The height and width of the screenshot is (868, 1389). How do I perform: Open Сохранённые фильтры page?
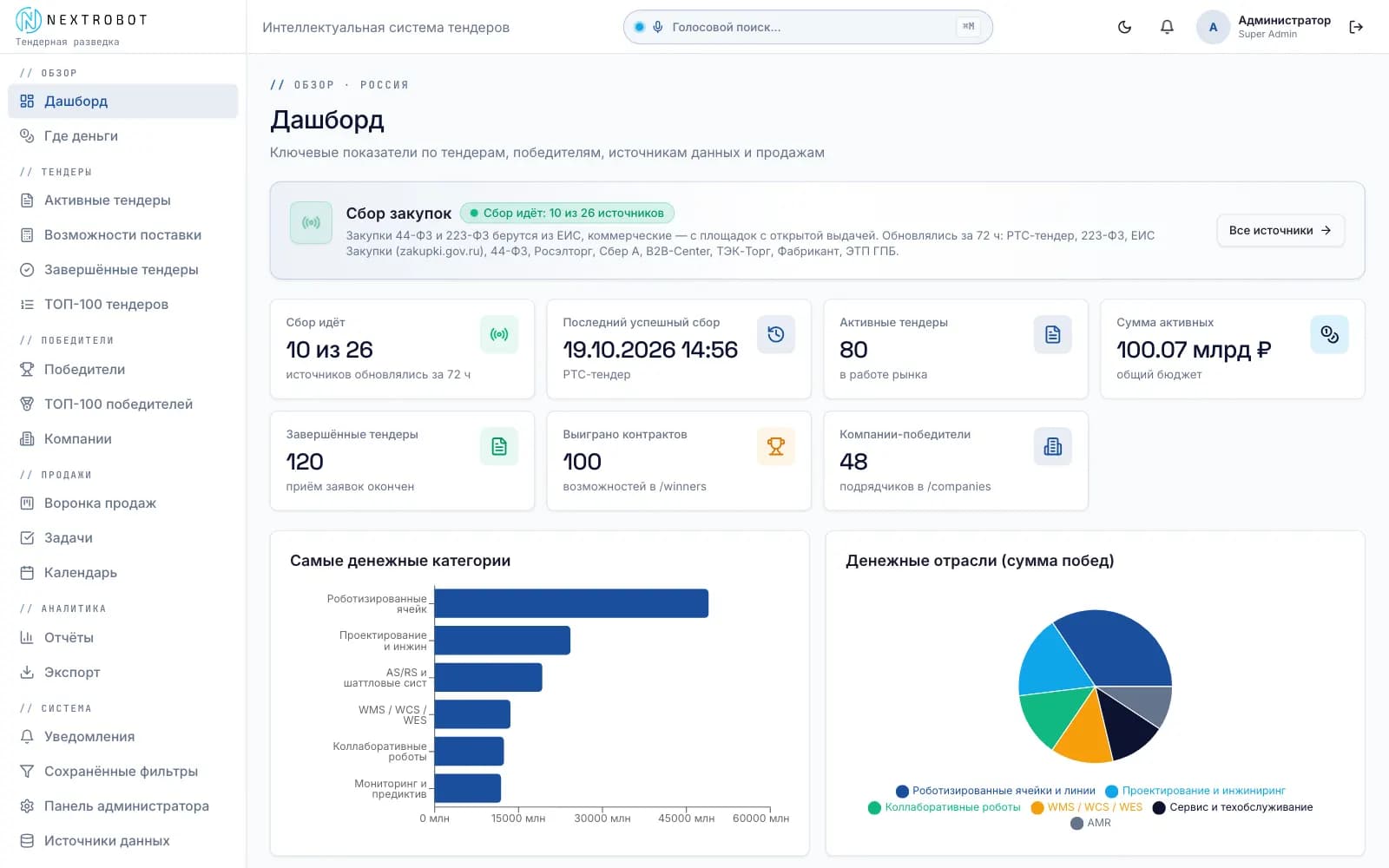point(122,771)
